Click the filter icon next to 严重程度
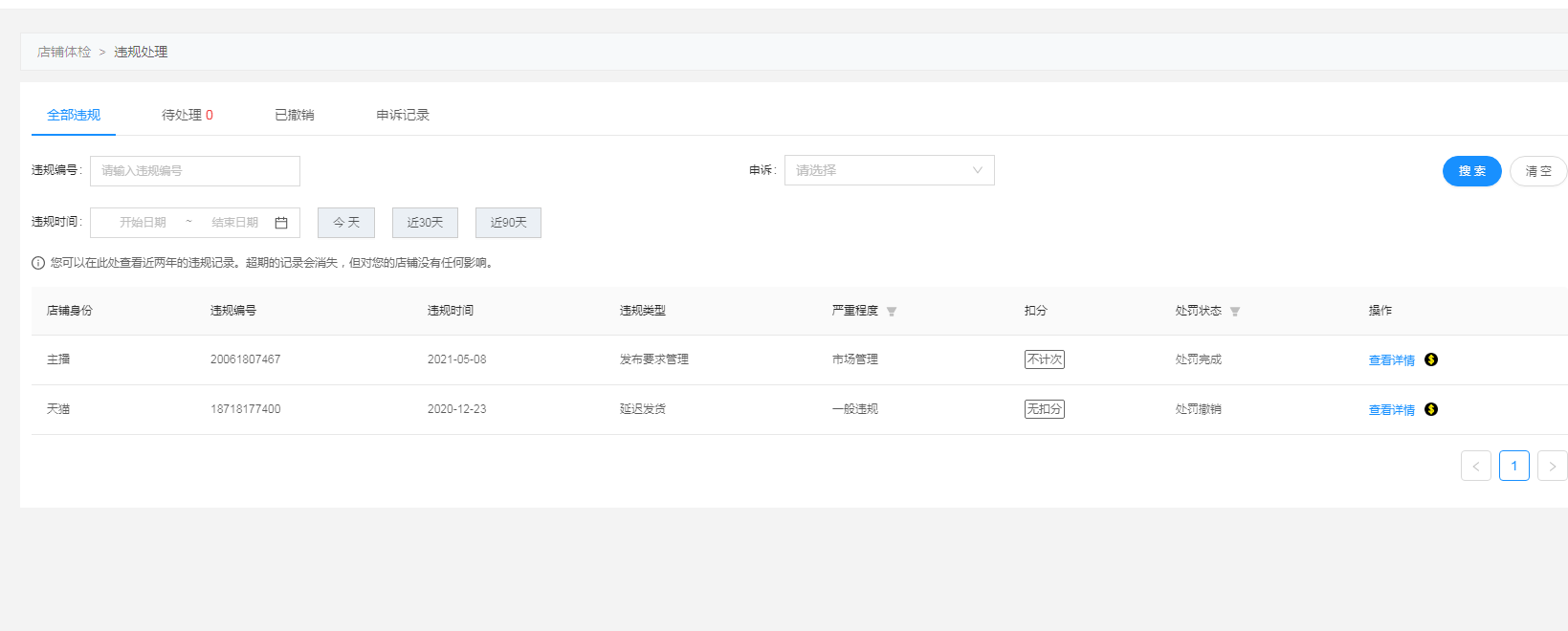The height and width of the screenshot is (631, 1568). 892,312
